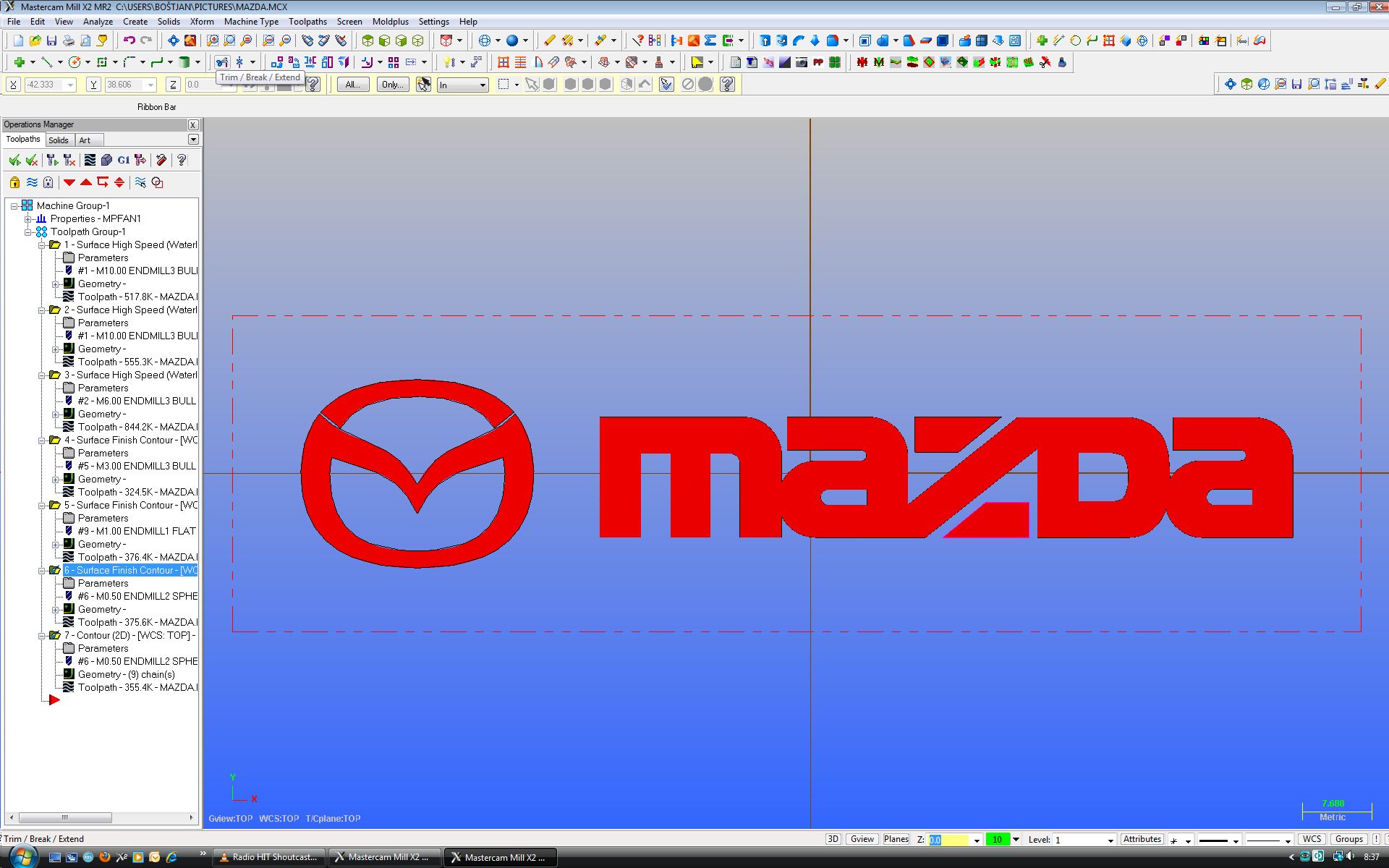Open the Operations Manager tab dropdown arrow

193,139
